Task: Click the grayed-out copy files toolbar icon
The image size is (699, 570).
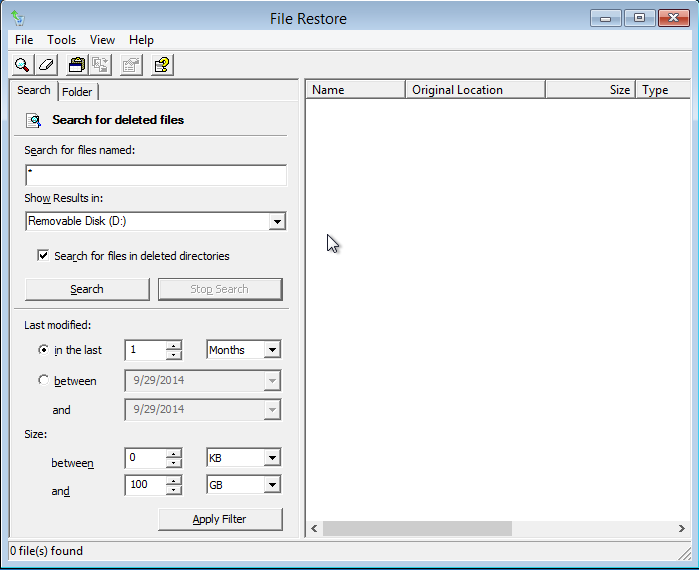Action: 101,65
